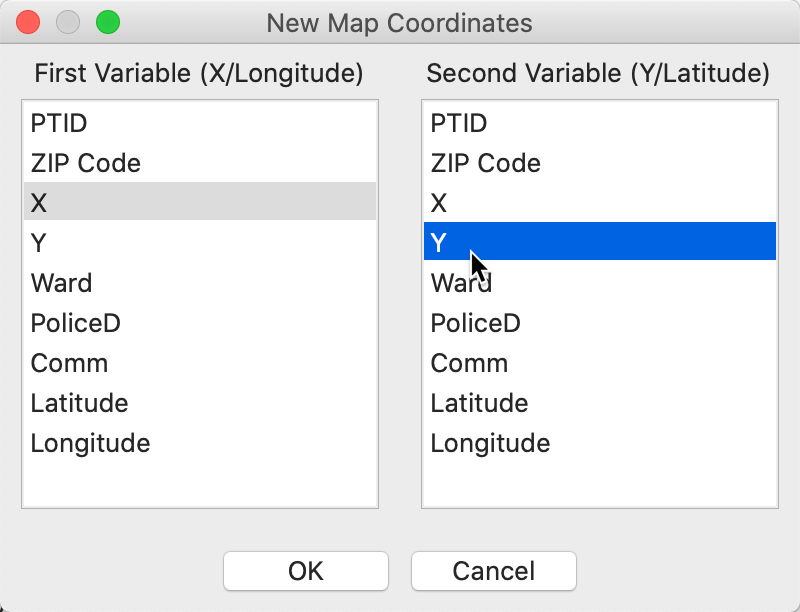Viewport: 800px width, 612px height.
Task: Select PoliceD in Second Variable list
Action: (600, 322)
